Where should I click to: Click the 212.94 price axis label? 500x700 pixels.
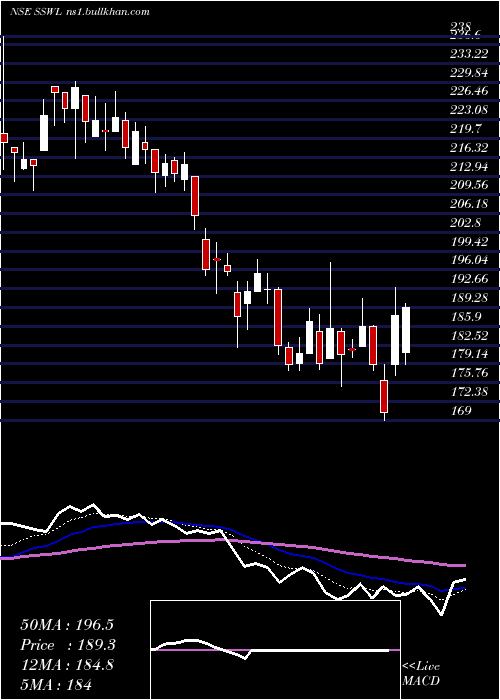[469, 167]
